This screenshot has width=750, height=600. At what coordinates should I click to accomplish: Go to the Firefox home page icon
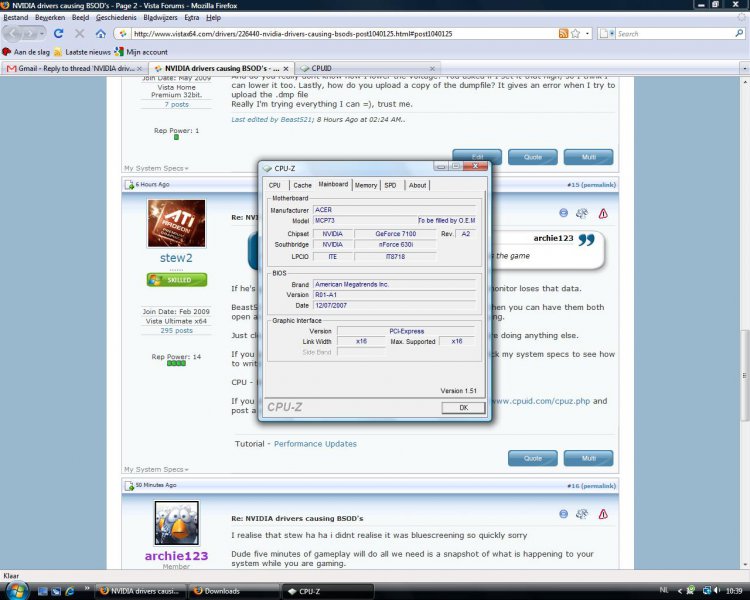click(x=100, y=33)
